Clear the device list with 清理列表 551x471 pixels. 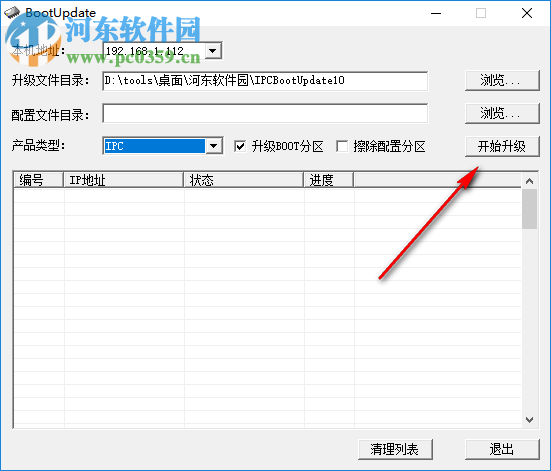click(x=395, y=449)
